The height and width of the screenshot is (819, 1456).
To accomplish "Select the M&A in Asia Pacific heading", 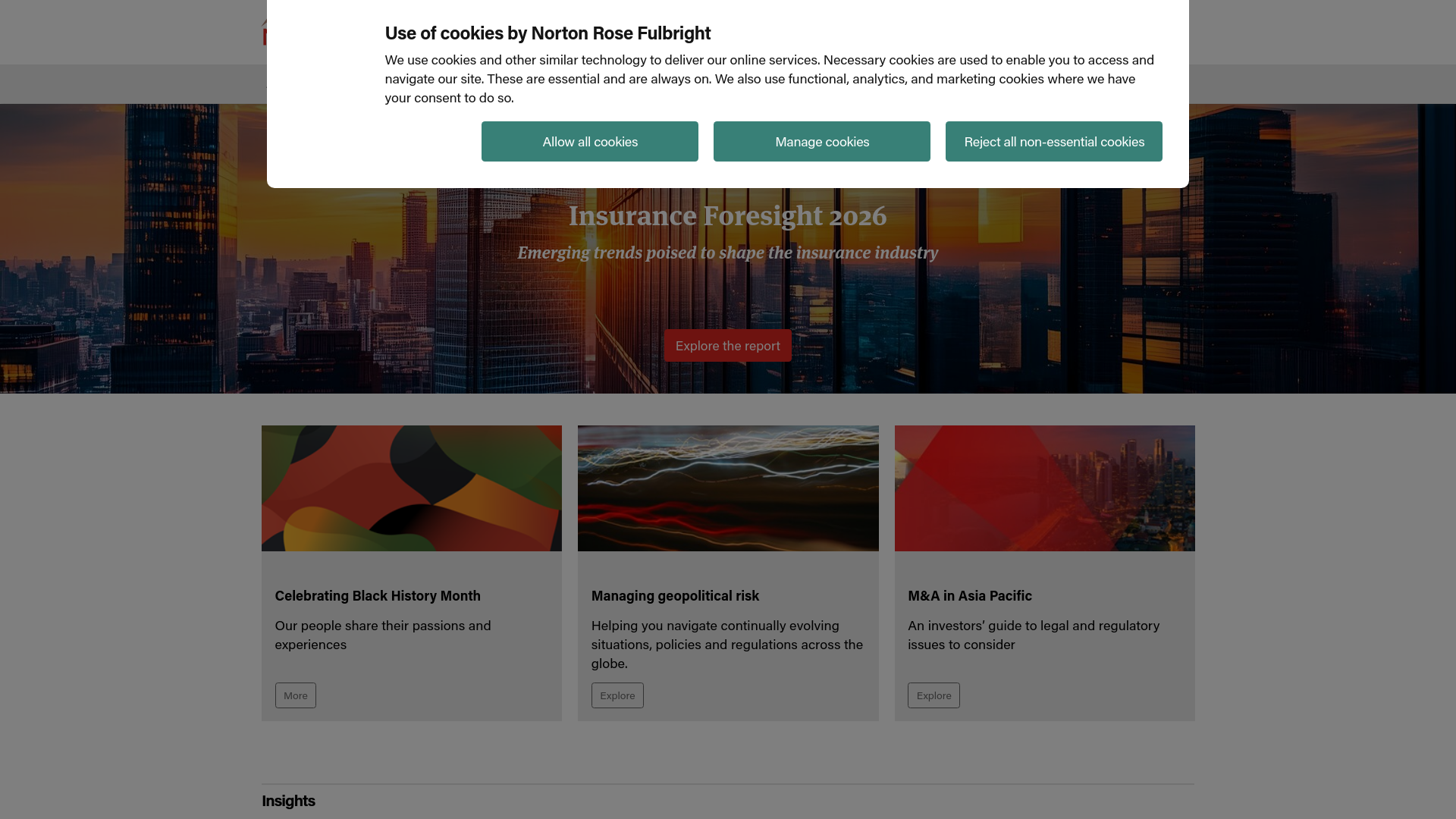I will coord(969,595).
